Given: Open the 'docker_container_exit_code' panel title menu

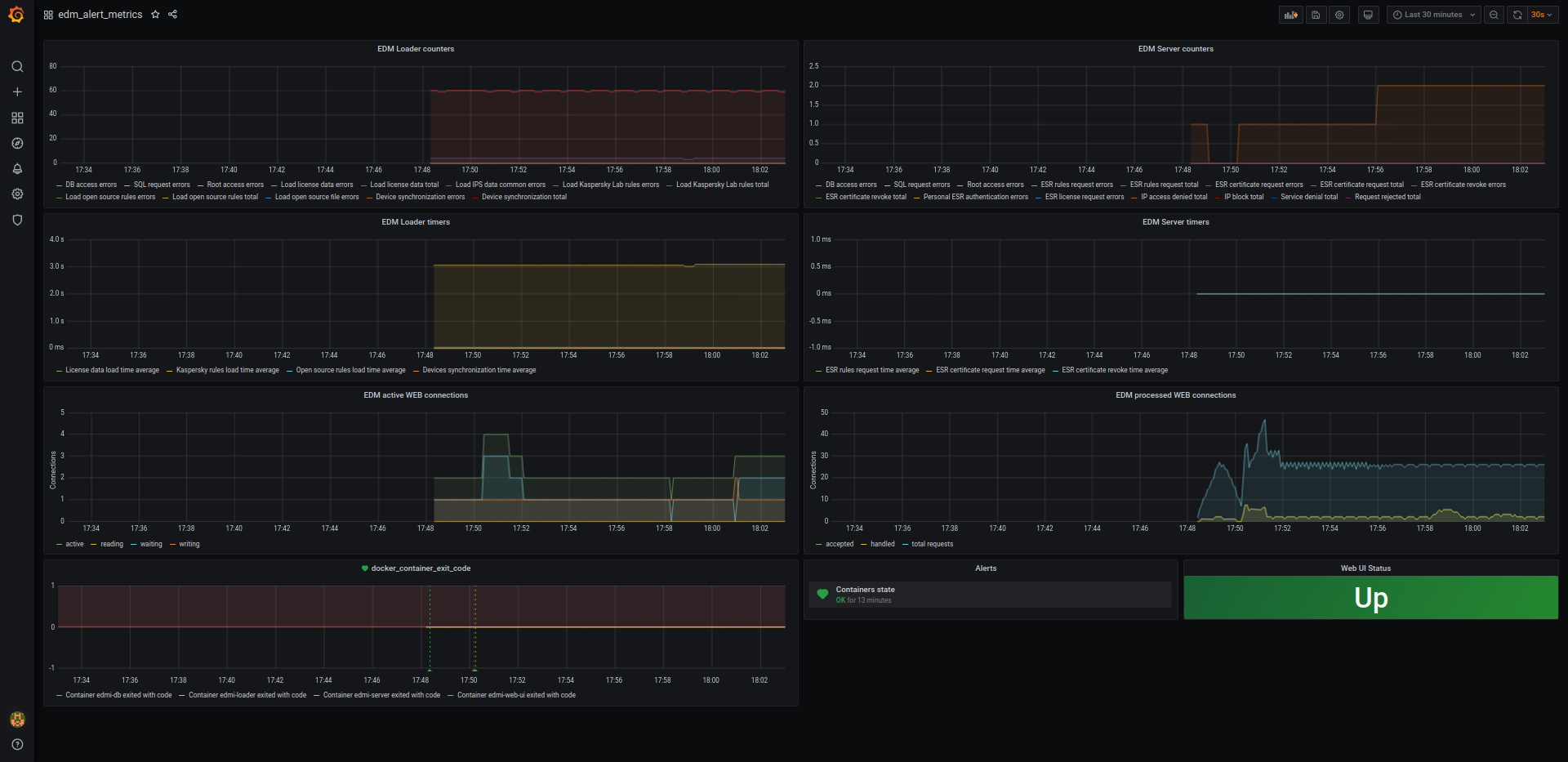Looking at the screenshot, I should pyautogui.click(x=421, y=568).
